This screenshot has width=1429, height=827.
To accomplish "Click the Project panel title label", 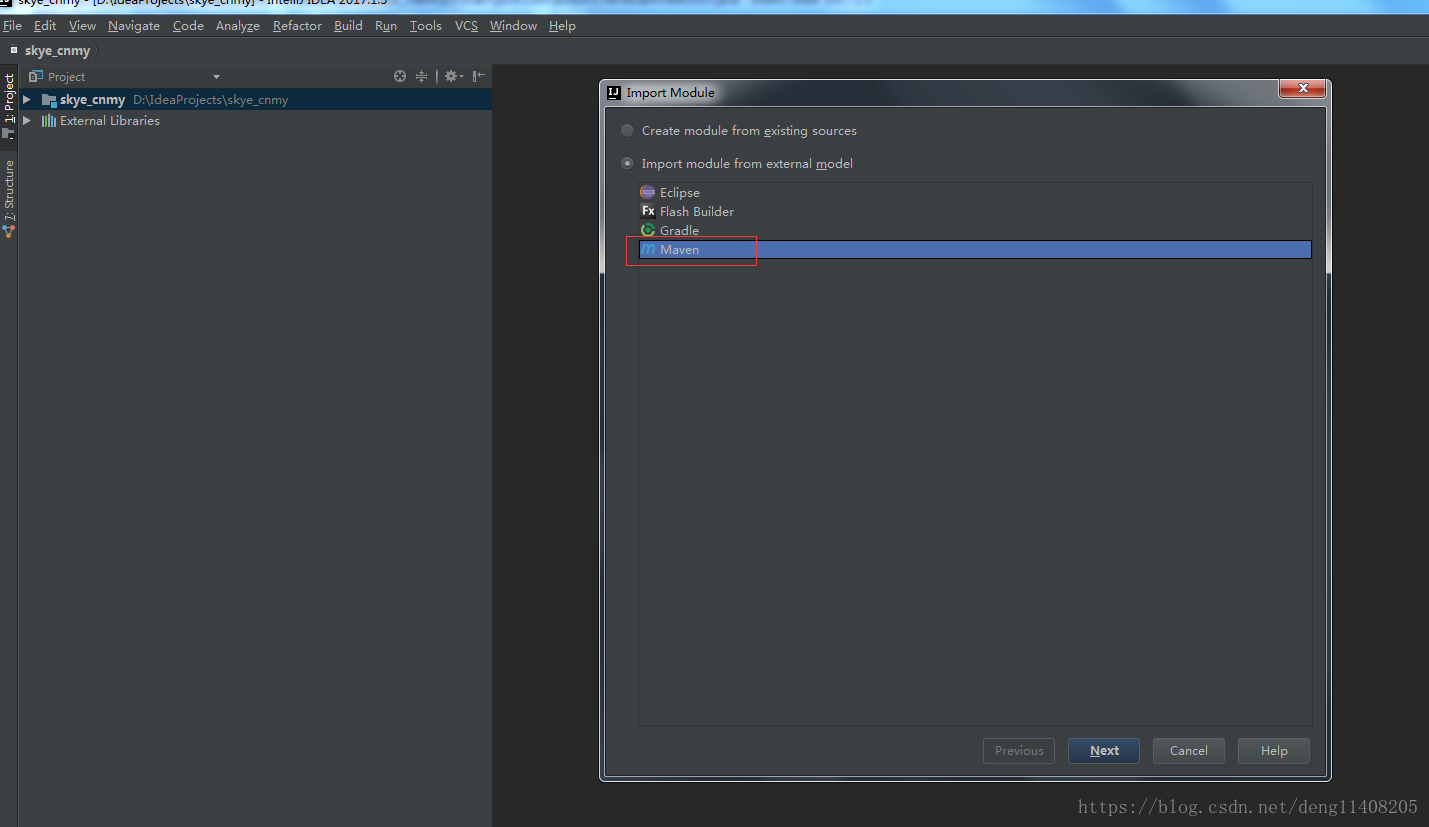I will click(67, 77).
